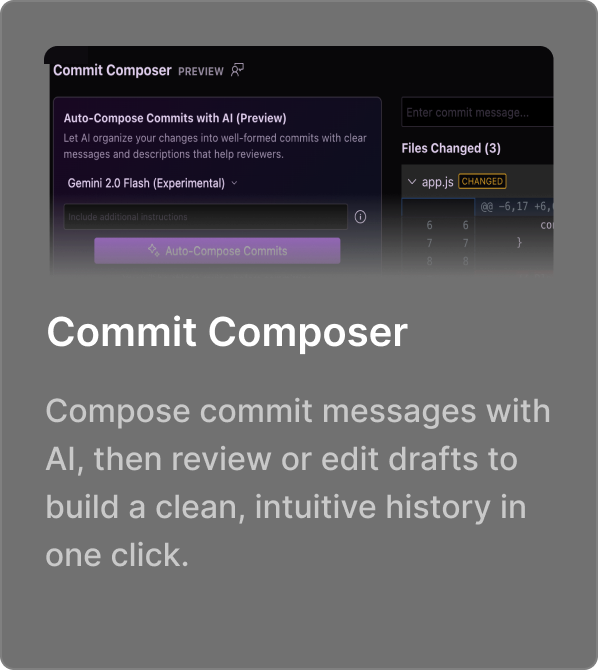Screen dimensions: 598x670
Task: Collapse the app.js file diff
Action: (x=412, y=182)
